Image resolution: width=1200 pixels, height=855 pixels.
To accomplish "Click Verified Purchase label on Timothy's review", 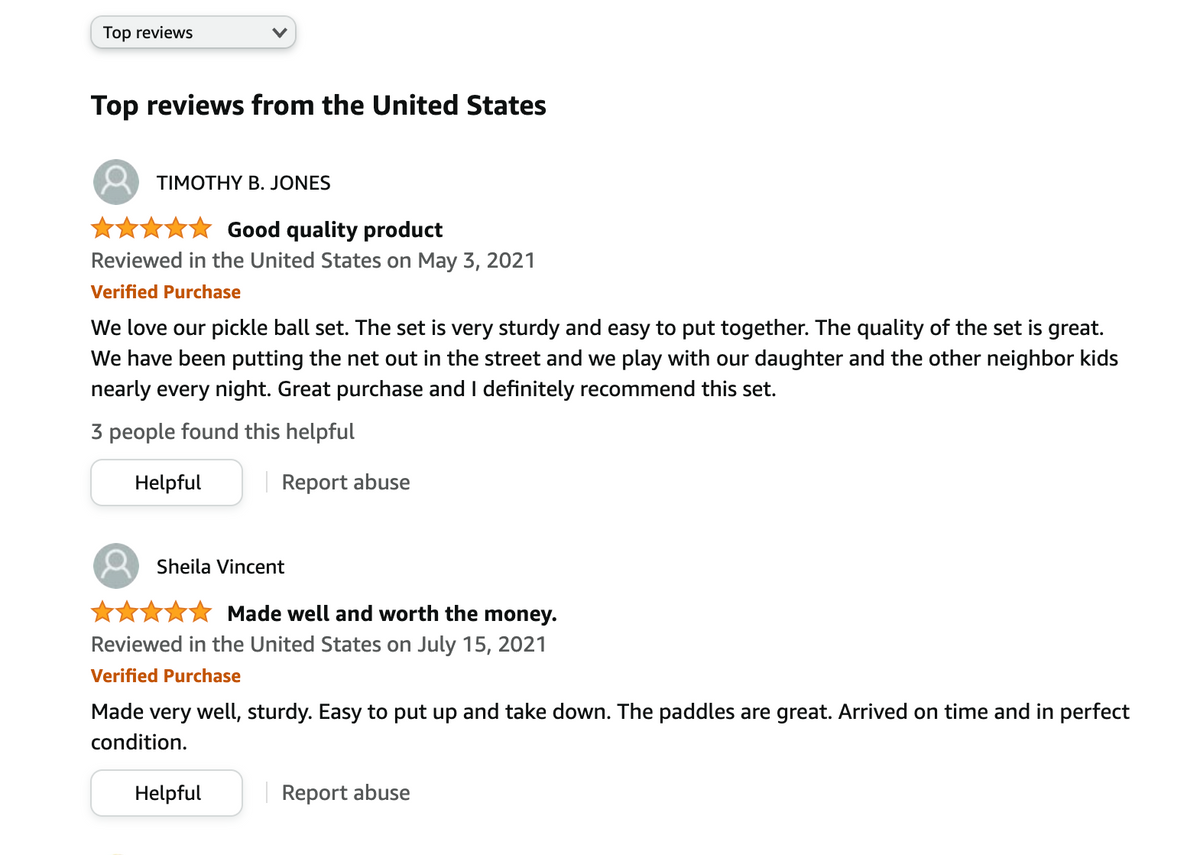I will tap(166, 292).
